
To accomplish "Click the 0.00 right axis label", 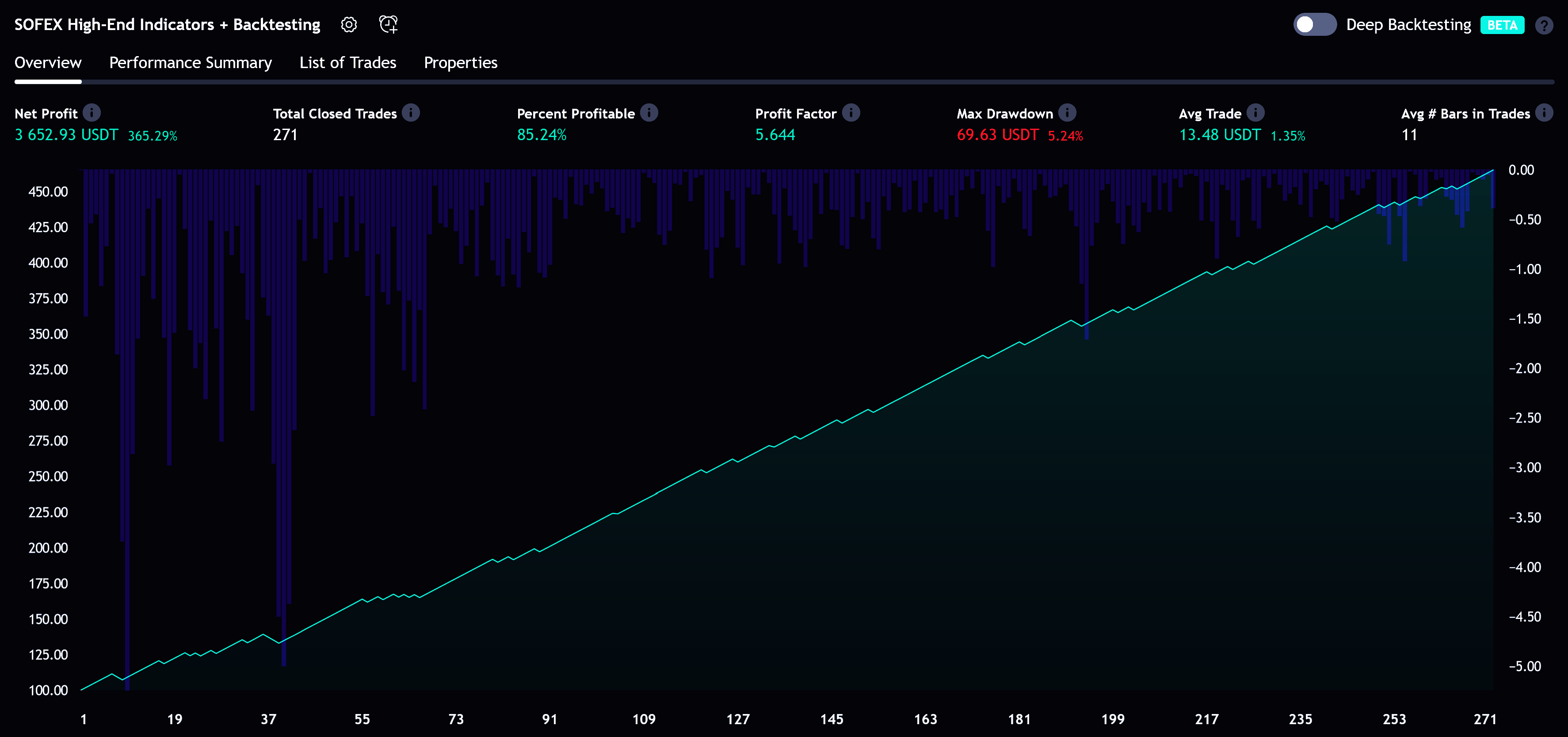I will pos(1521,170).
